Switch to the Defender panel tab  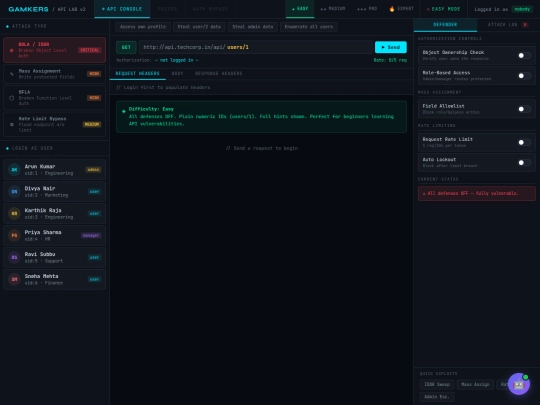445,25
